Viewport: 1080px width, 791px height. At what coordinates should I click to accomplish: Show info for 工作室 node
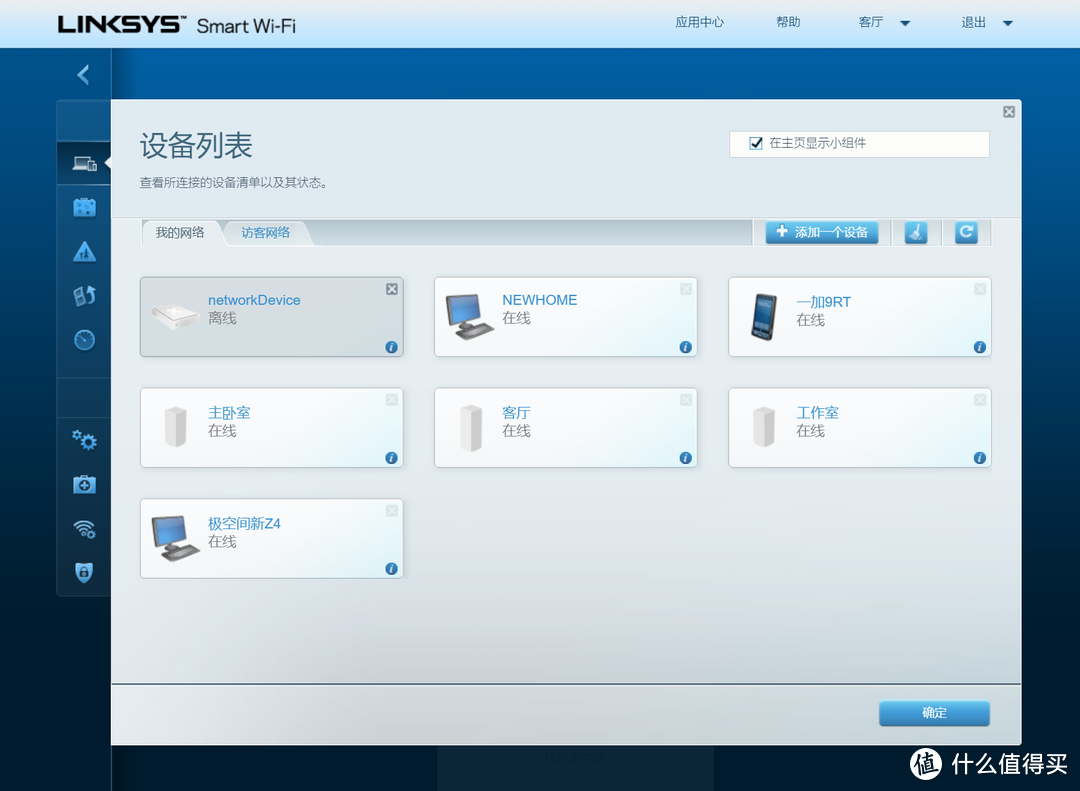(x=979, y=458)
